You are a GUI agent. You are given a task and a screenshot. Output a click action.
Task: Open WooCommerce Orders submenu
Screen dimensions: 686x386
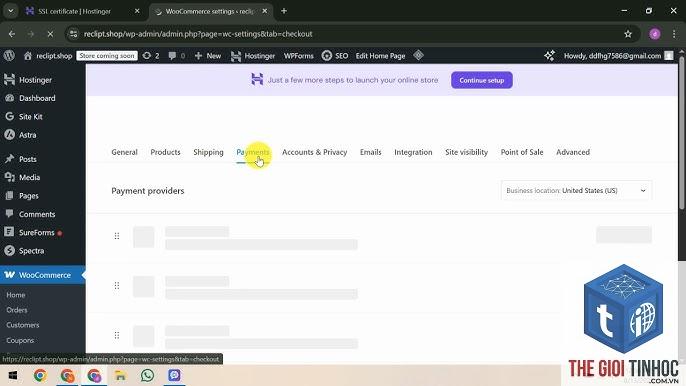pyautogui.click(x=17, y=310)
